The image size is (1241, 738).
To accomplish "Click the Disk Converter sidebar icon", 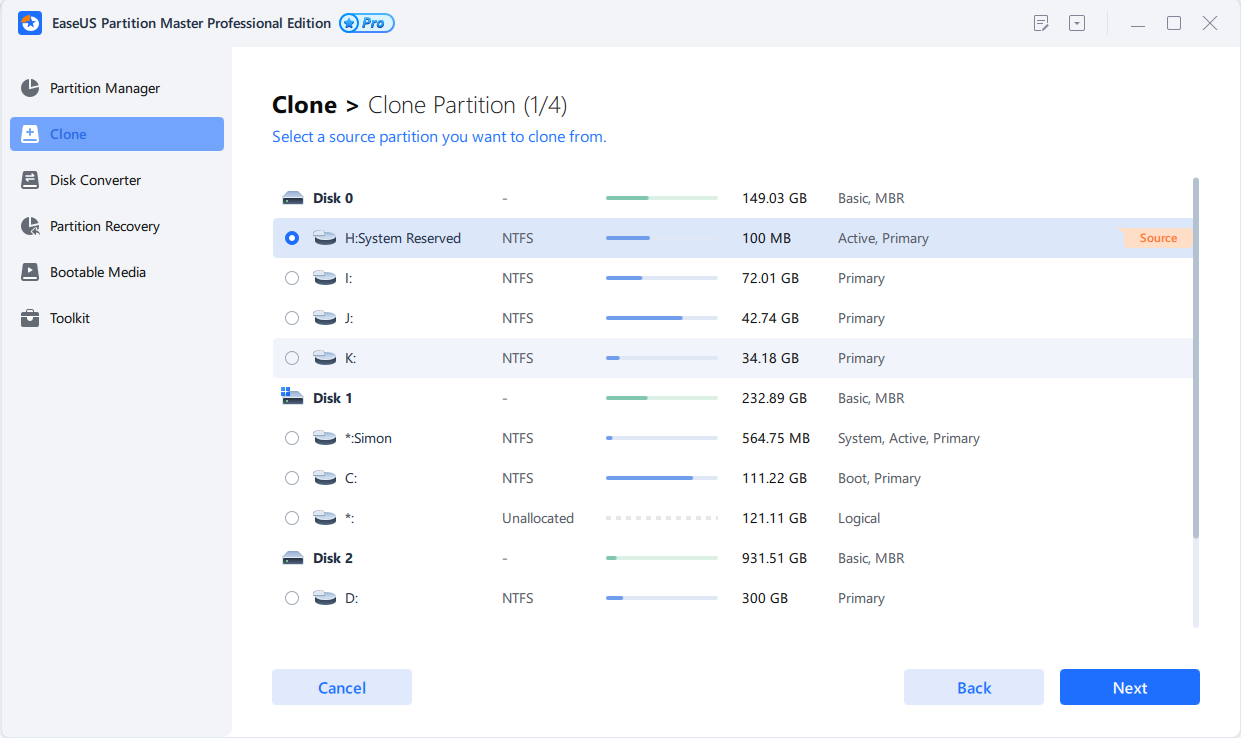I will click(x=30, y=180).
